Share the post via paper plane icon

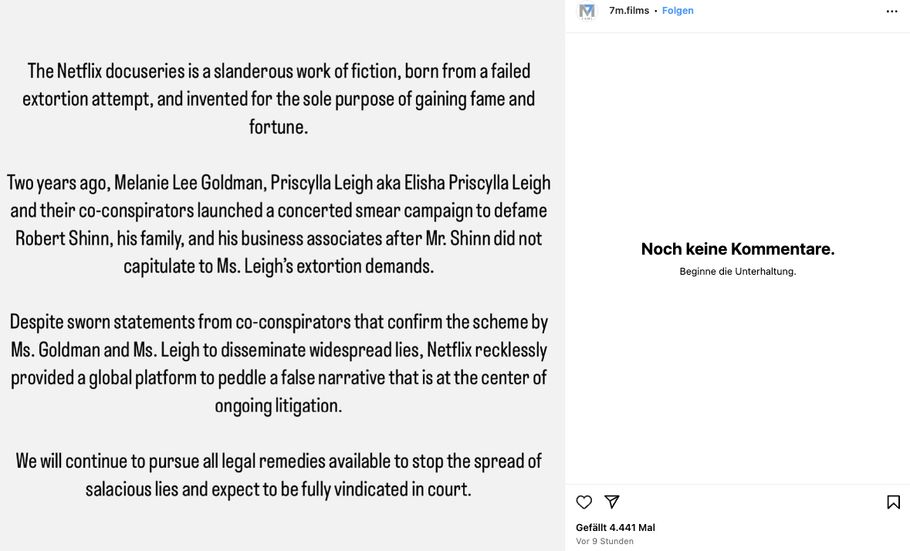pyautogui.click(x=612, y=502)
